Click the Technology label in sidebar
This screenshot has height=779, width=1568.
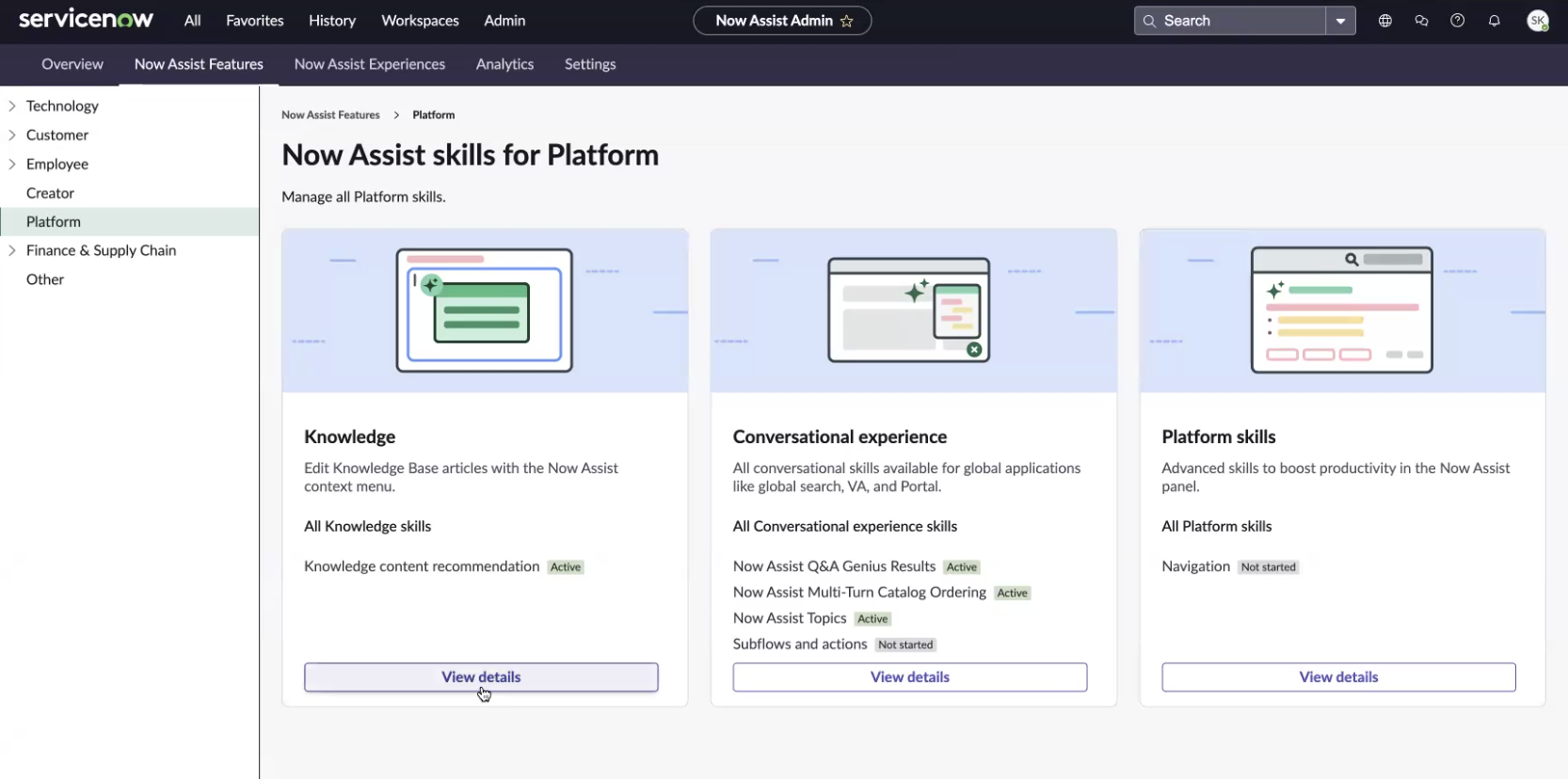point(62,106)
